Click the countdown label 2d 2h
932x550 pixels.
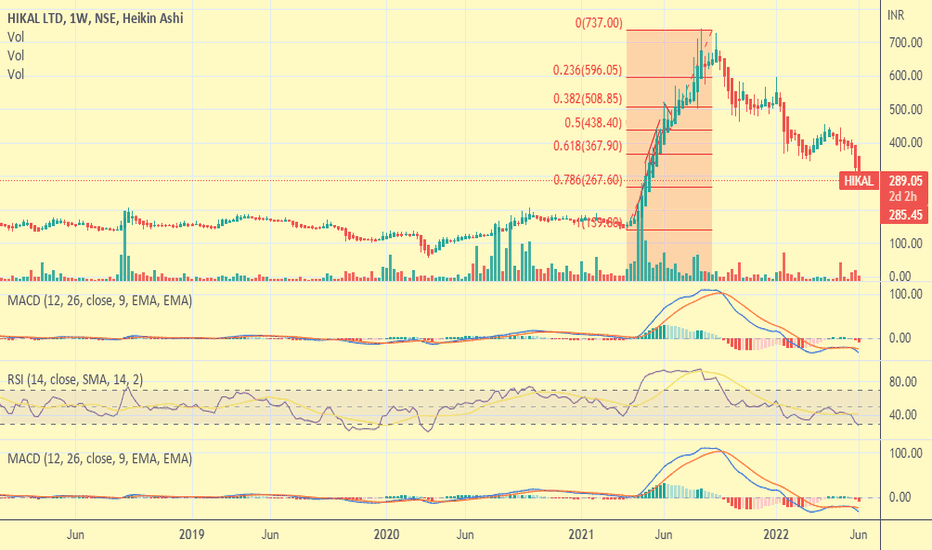coord(903,197)
